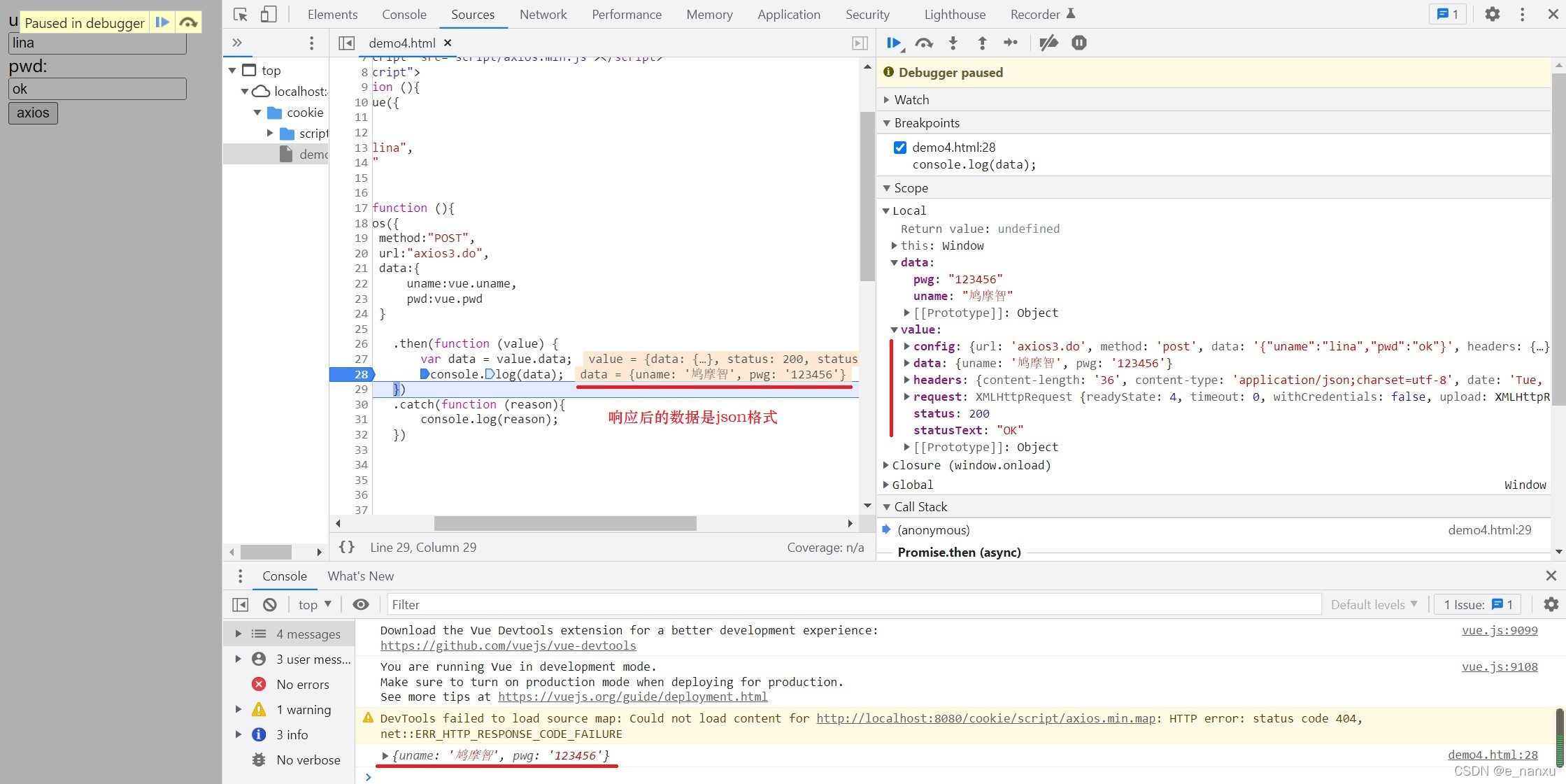Step out of current function

point(982,43)
